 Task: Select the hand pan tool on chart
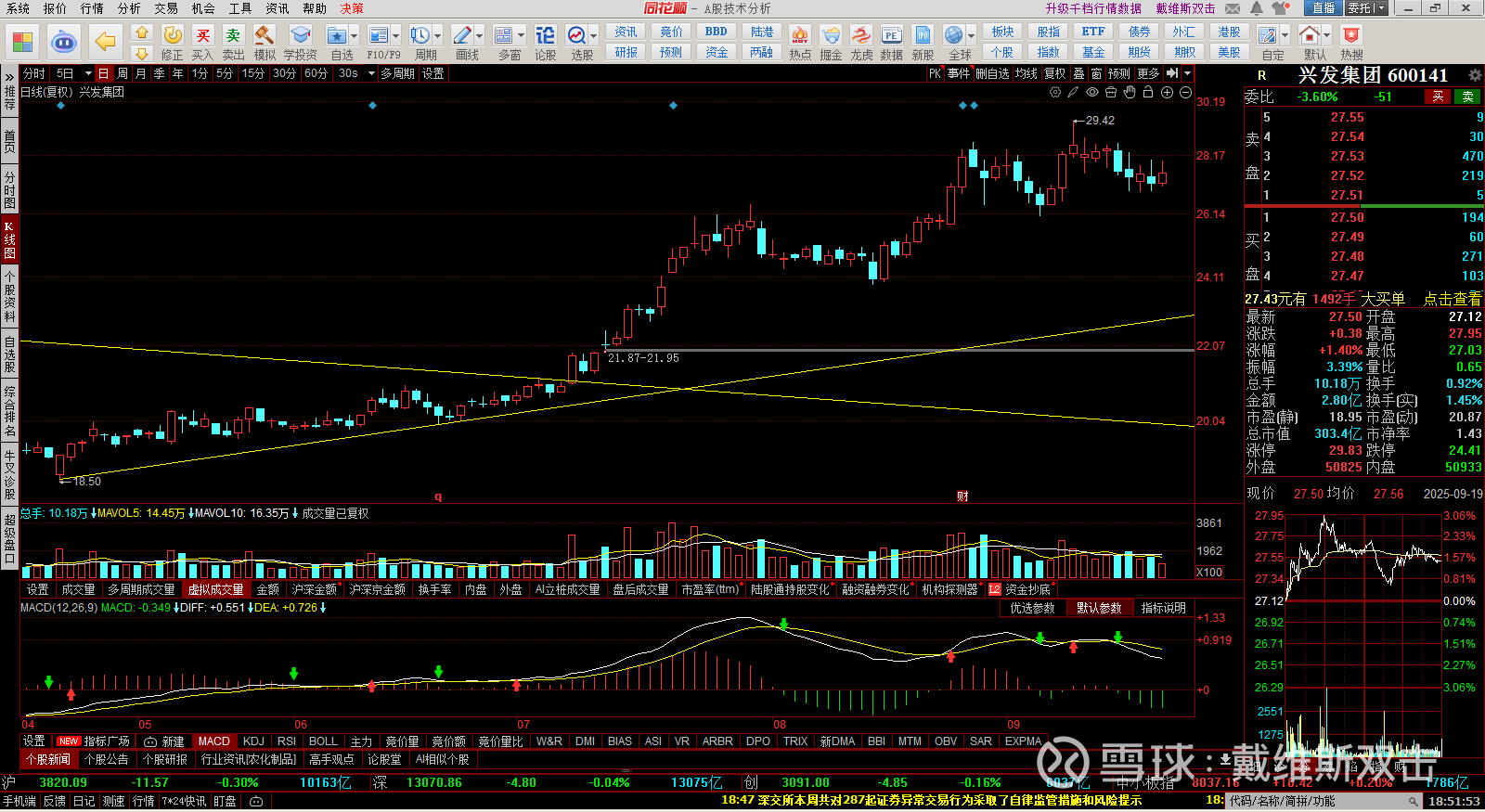(1130, 92)
